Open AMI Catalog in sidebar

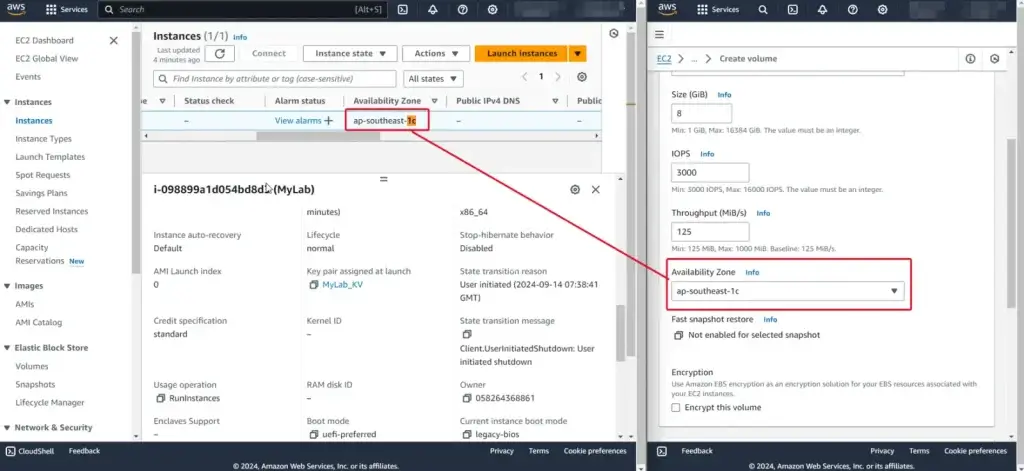point(39,323)
